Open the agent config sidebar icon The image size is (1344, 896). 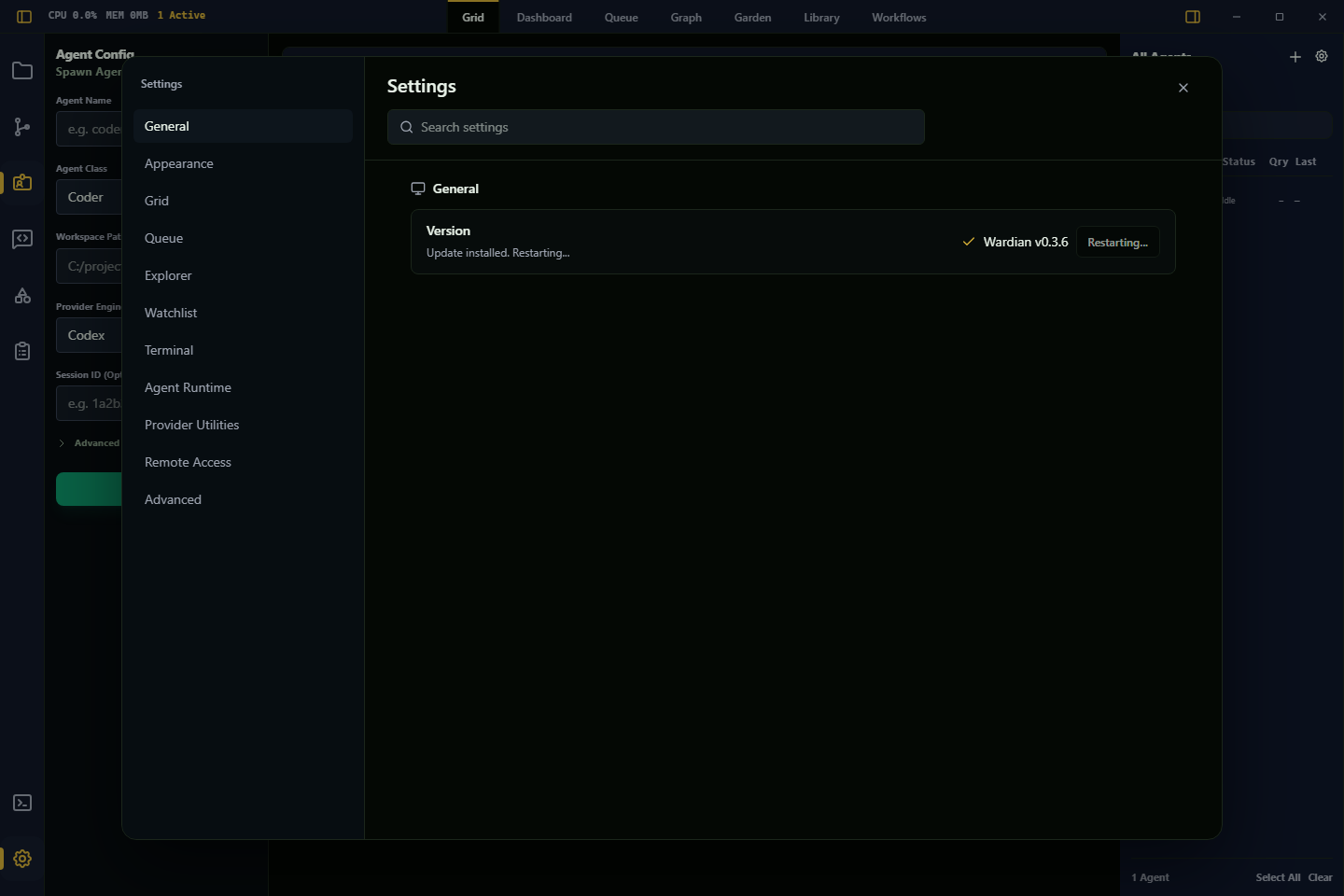[22, 183]
